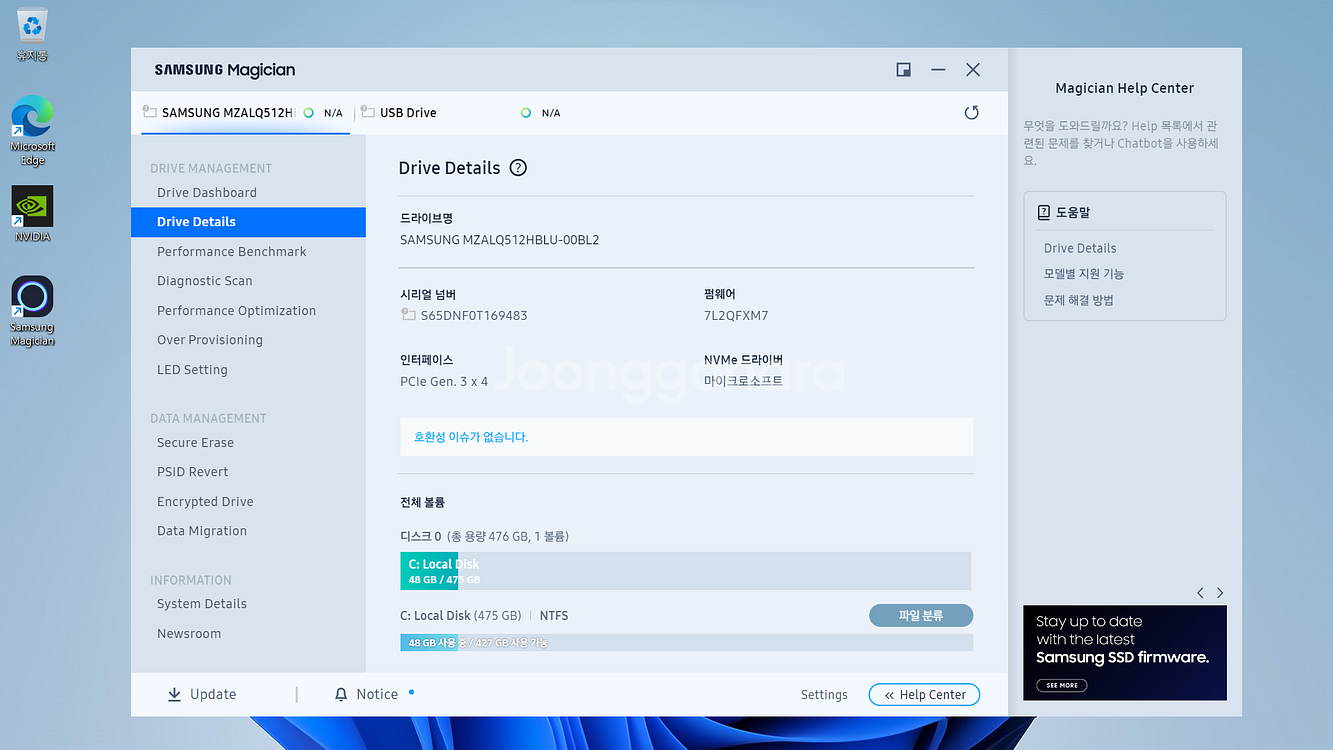Switch Magician to mini window mode icon
1333x750 pixels.
pyautogui.click(x=904, y=70)
